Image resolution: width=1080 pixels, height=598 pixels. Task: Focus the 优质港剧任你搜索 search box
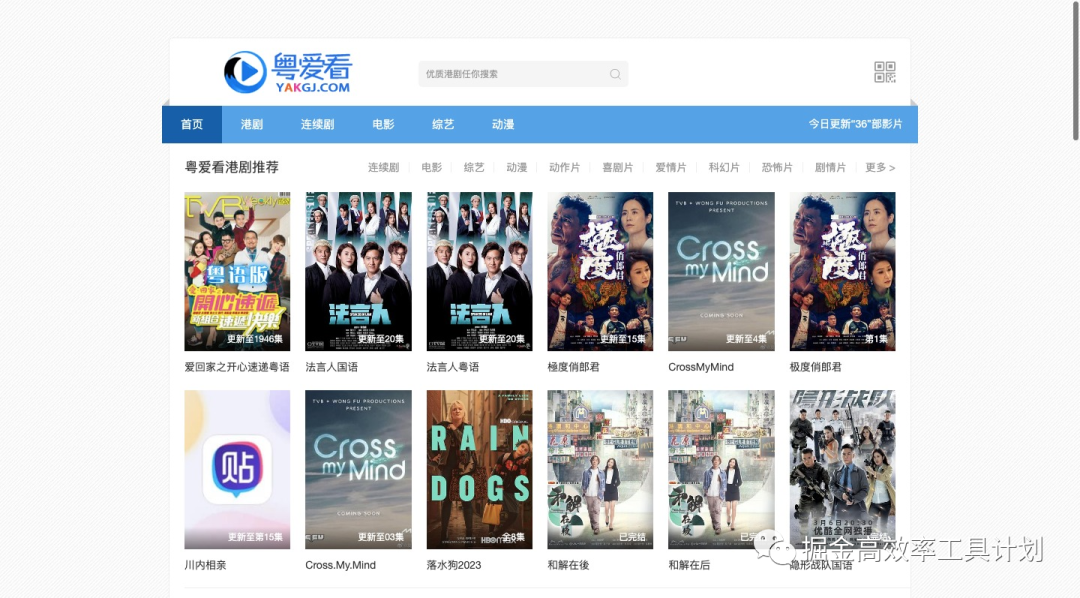click(523, 74)
